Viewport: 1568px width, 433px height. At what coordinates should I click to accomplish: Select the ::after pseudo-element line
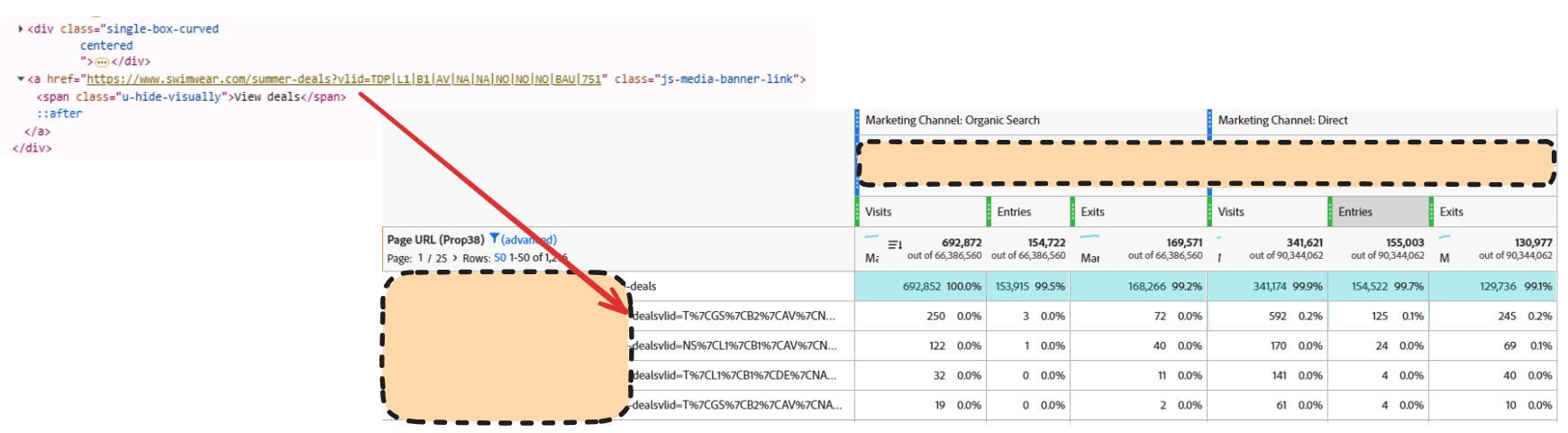click(x=59, y=114)
